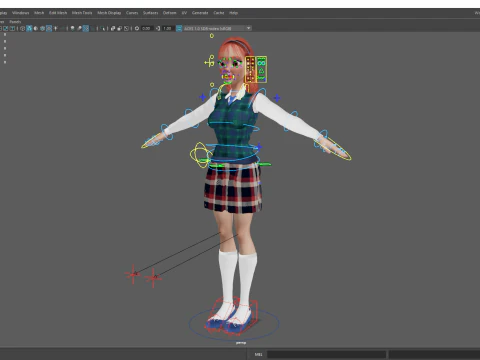The width and height of the screenshot is (480, 360).
Task: Toggle the View Transform icon button
Action: (179, 28)
